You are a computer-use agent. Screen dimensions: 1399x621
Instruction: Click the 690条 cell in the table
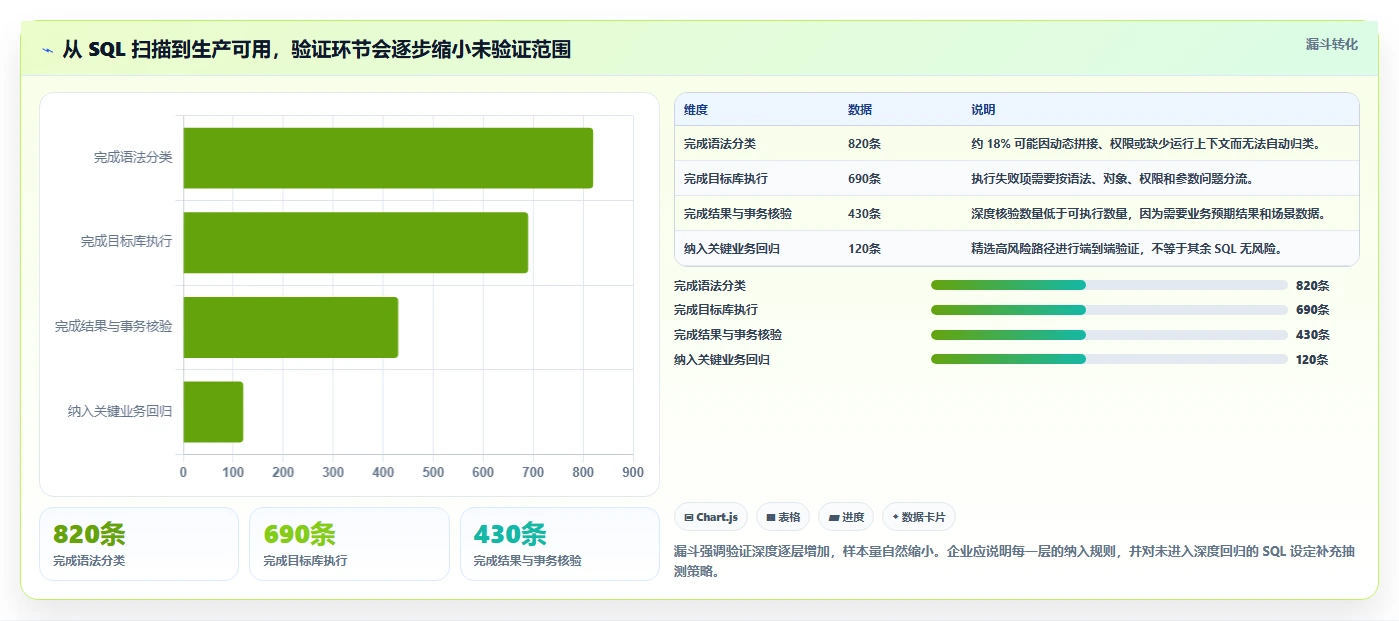click(864, 179)
